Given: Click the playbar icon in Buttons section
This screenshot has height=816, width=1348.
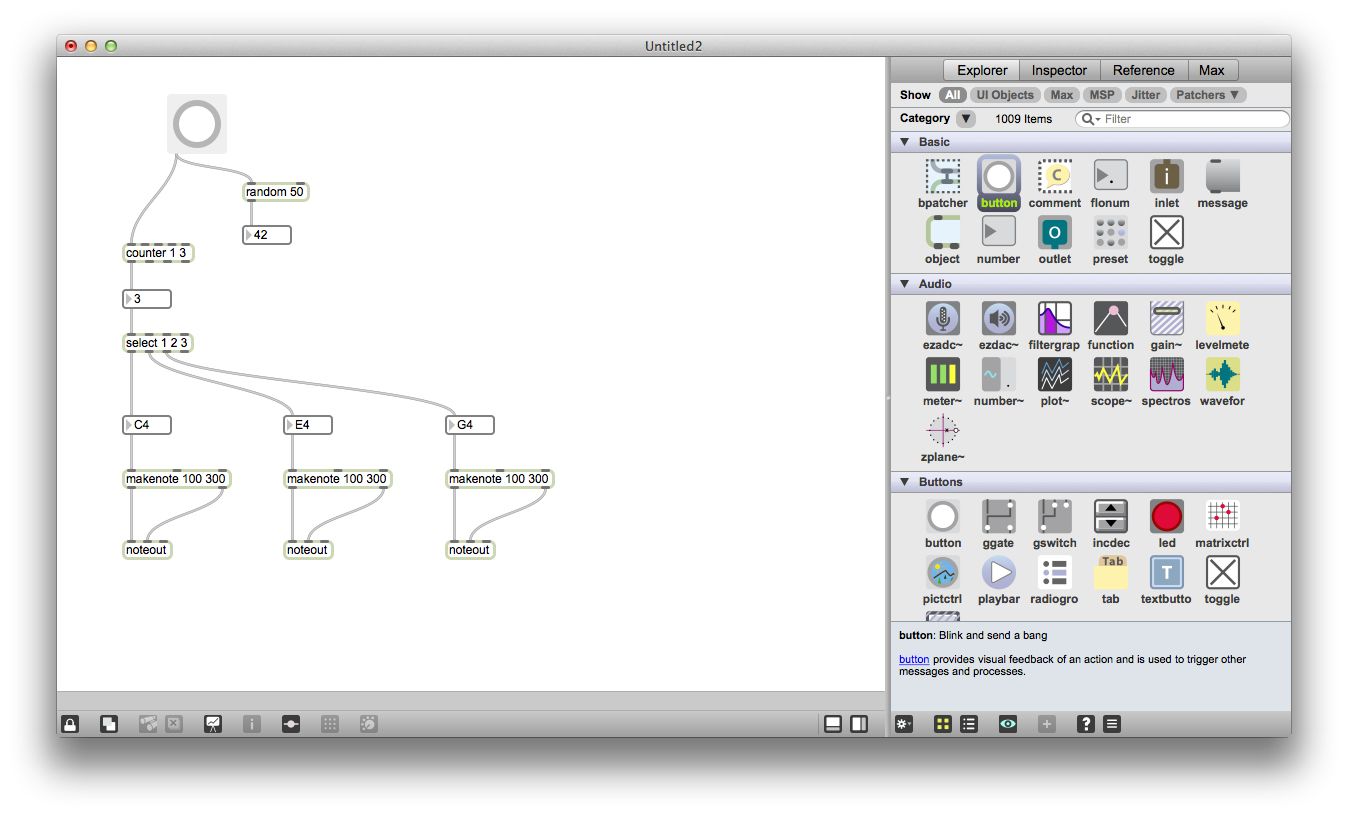Looking at the screenshot, I should click(x=998, y=573).
